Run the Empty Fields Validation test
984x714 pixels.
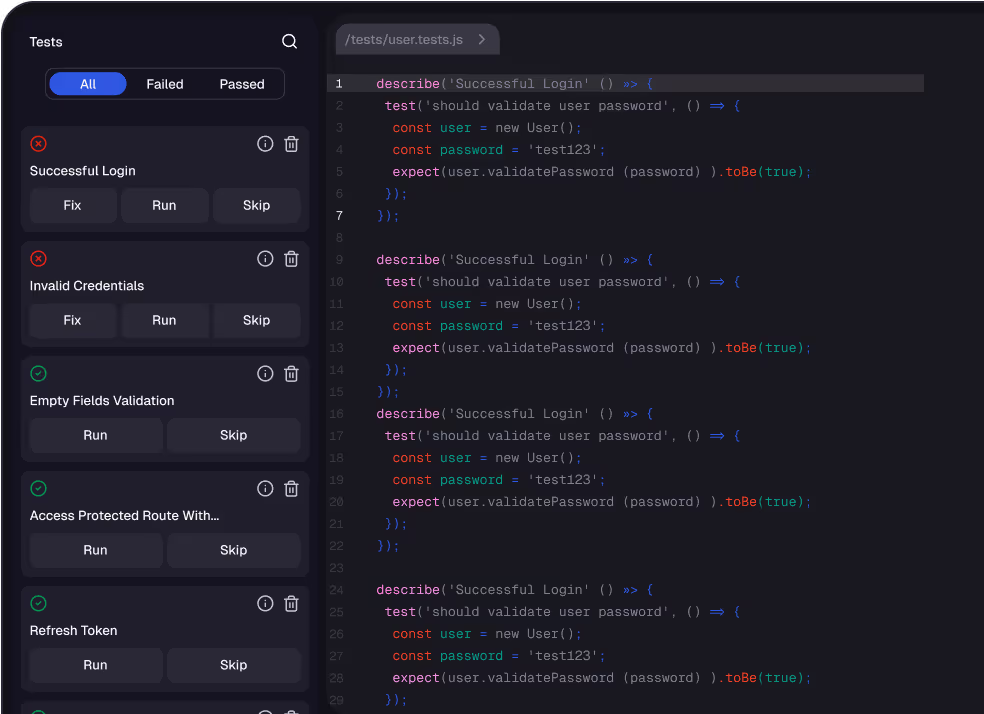pos(95,435)
